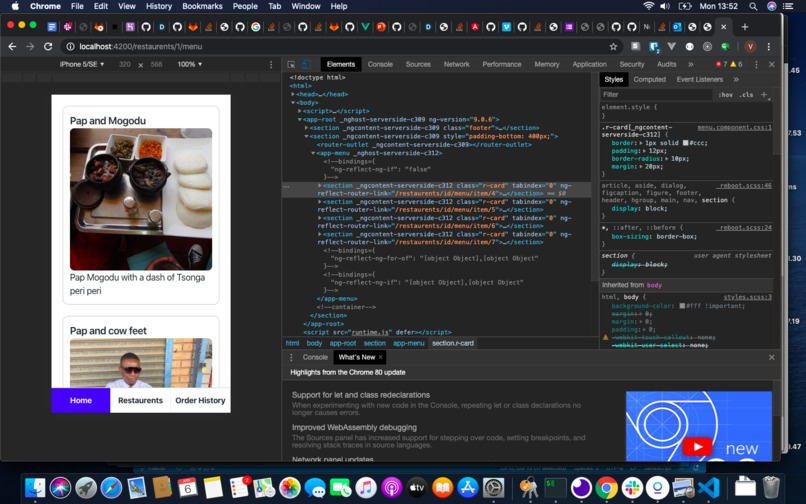Expand the head element node
This screenshot has height=504, width=806.
pos(293,94)
